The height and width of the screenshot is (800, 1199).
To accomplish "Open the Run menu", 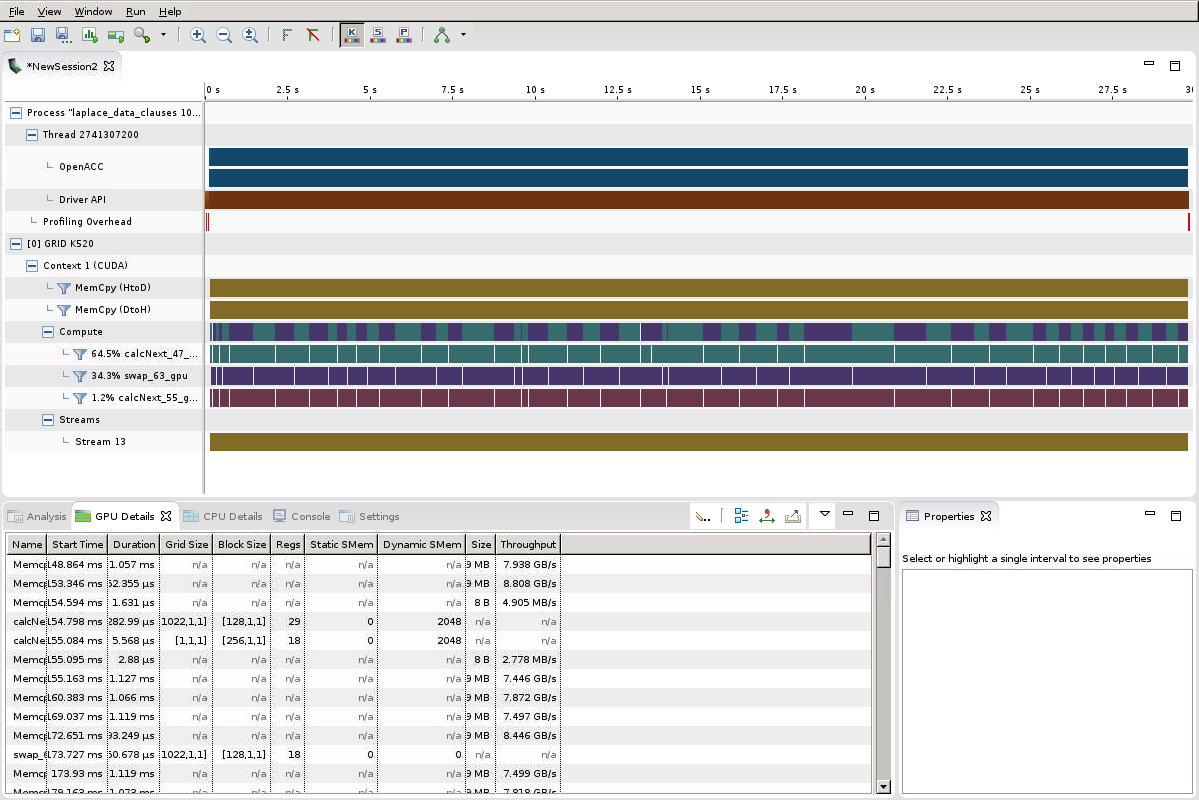I will [x=135, y=11].
